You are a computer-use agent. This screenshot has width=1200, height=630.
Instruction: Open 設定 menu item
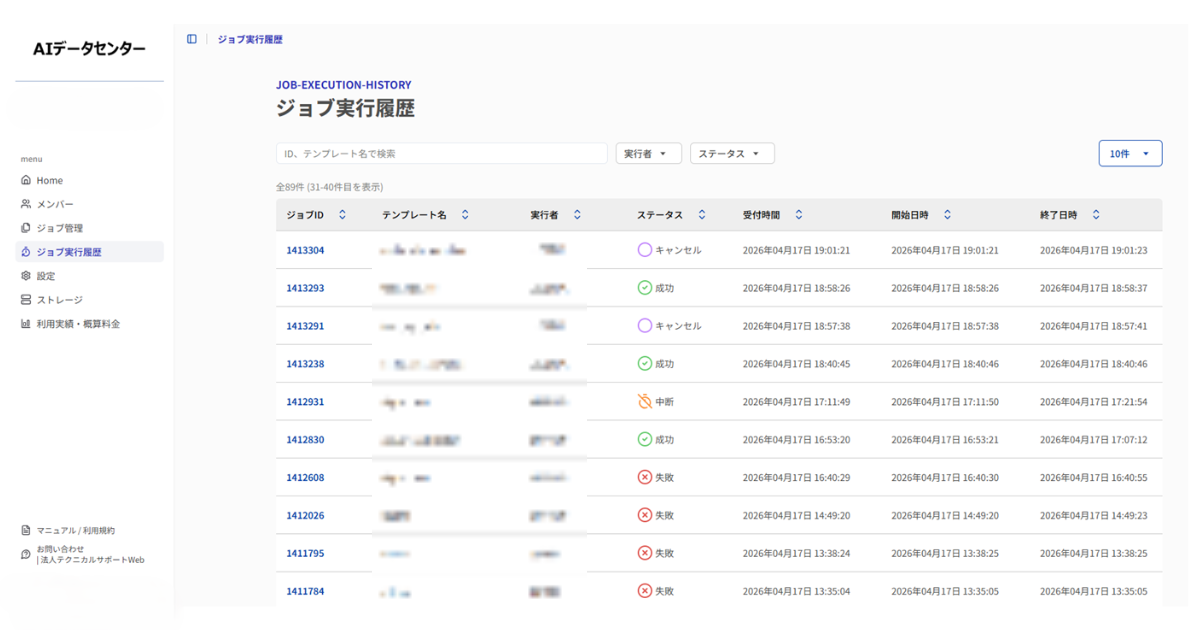coord(89,276)
